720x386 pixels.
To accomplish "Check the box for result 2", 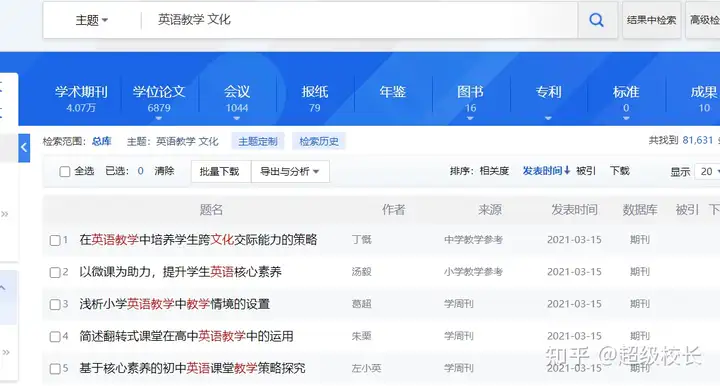I will coord(55,272).
